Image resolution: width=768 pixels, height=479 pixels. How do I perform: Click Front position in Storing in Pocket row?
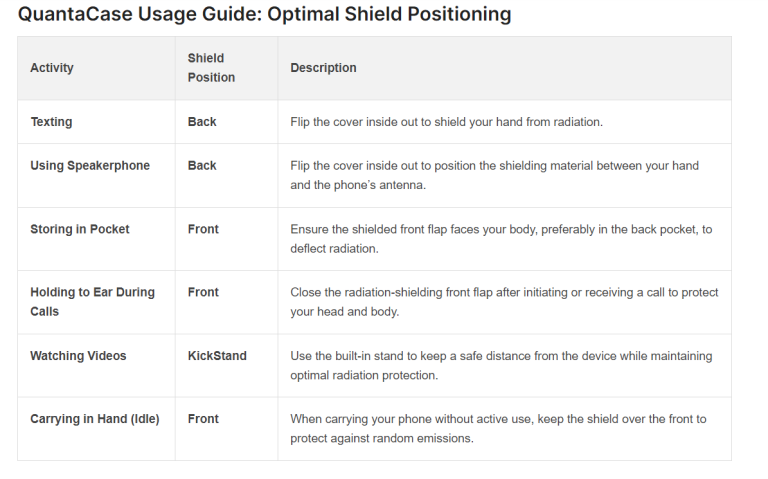203,229
